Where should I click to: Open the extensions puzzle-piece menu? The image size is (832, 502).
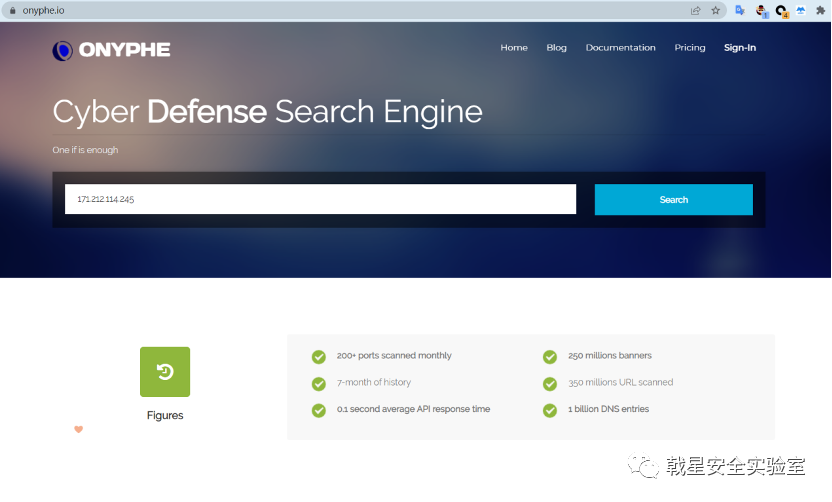pyautogui.click(x=820, y=11)
